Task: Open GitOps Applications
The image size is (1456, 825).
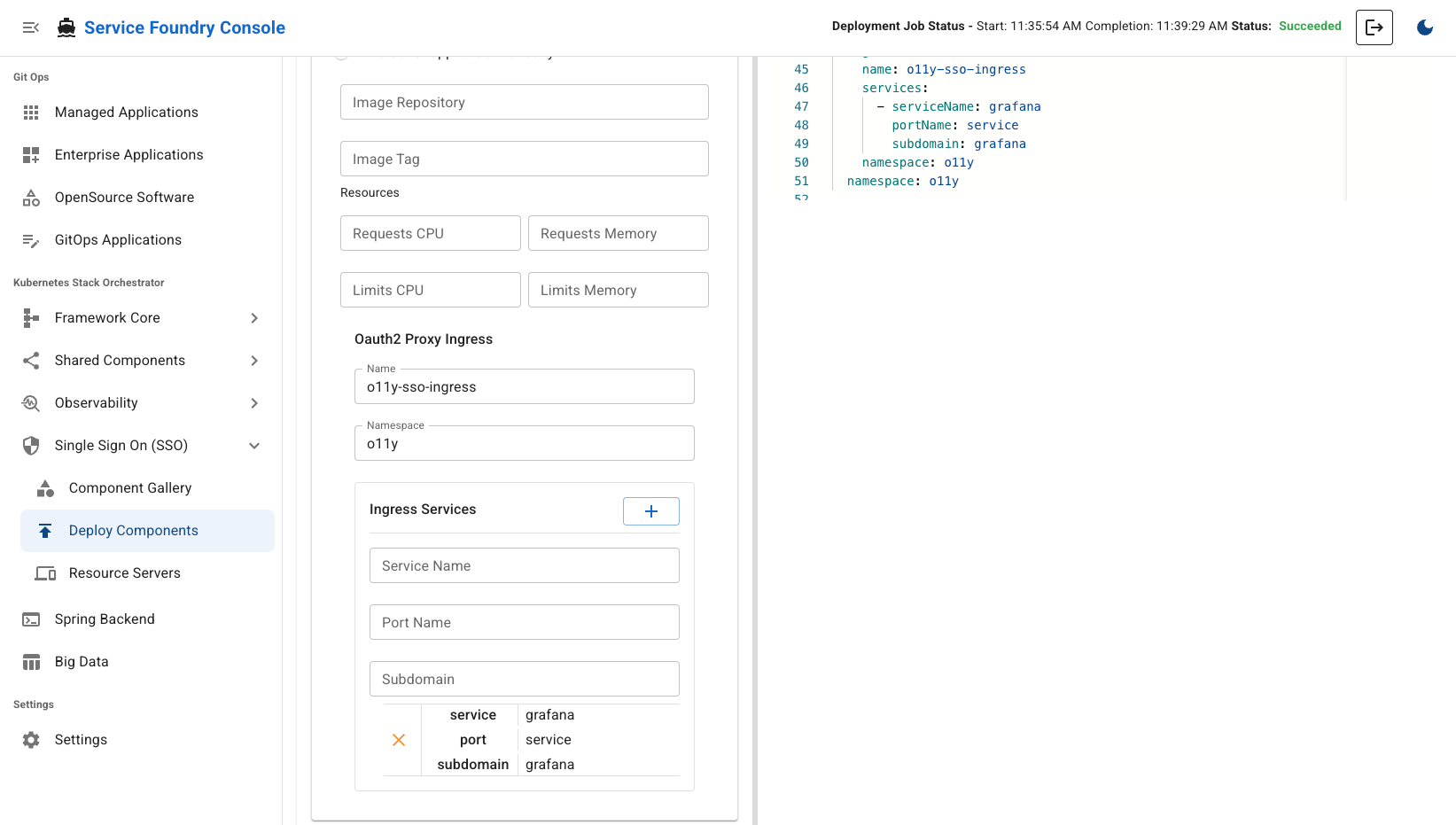Action: coord(118,240)
